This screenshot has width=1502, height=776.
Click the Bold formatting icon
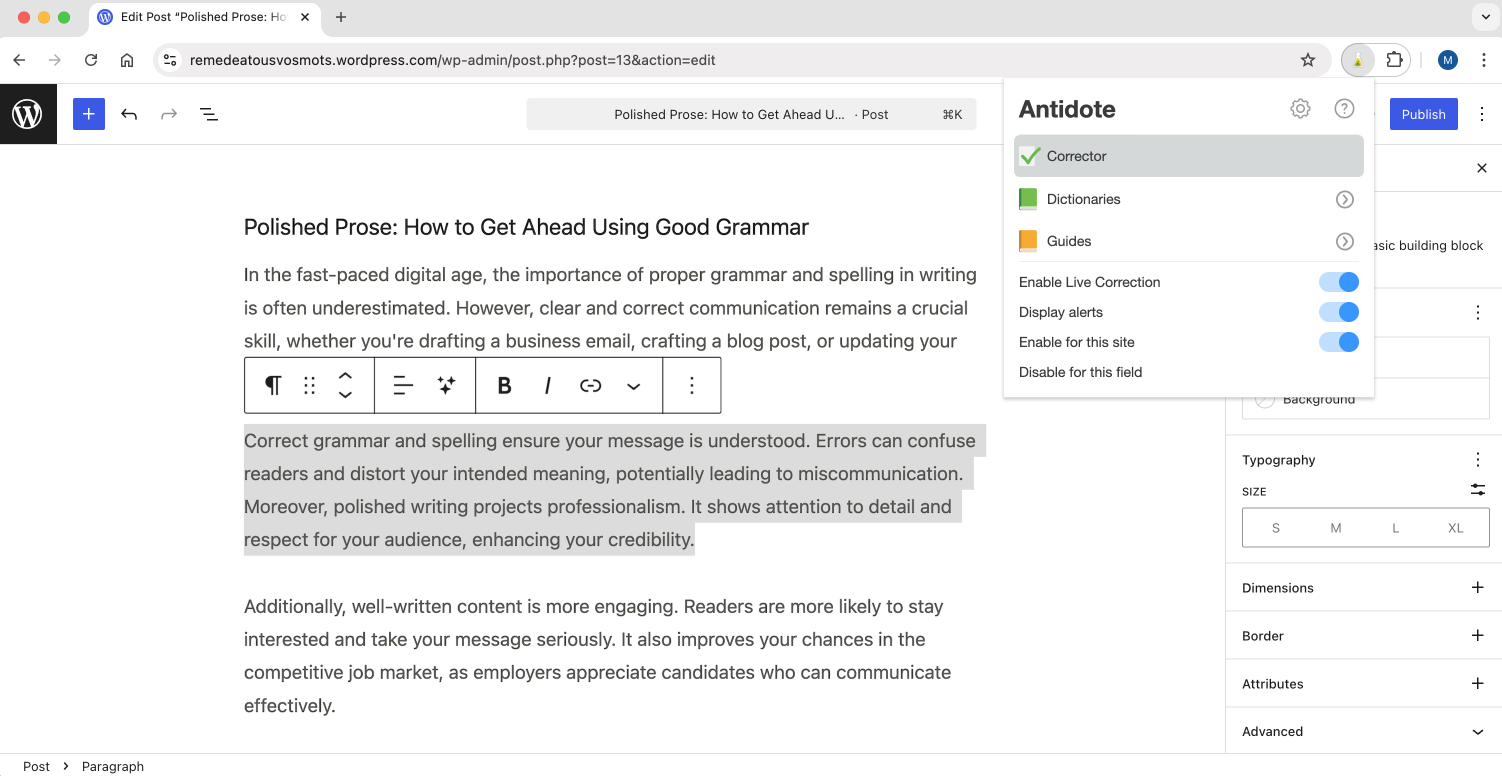tap(504, 386)
